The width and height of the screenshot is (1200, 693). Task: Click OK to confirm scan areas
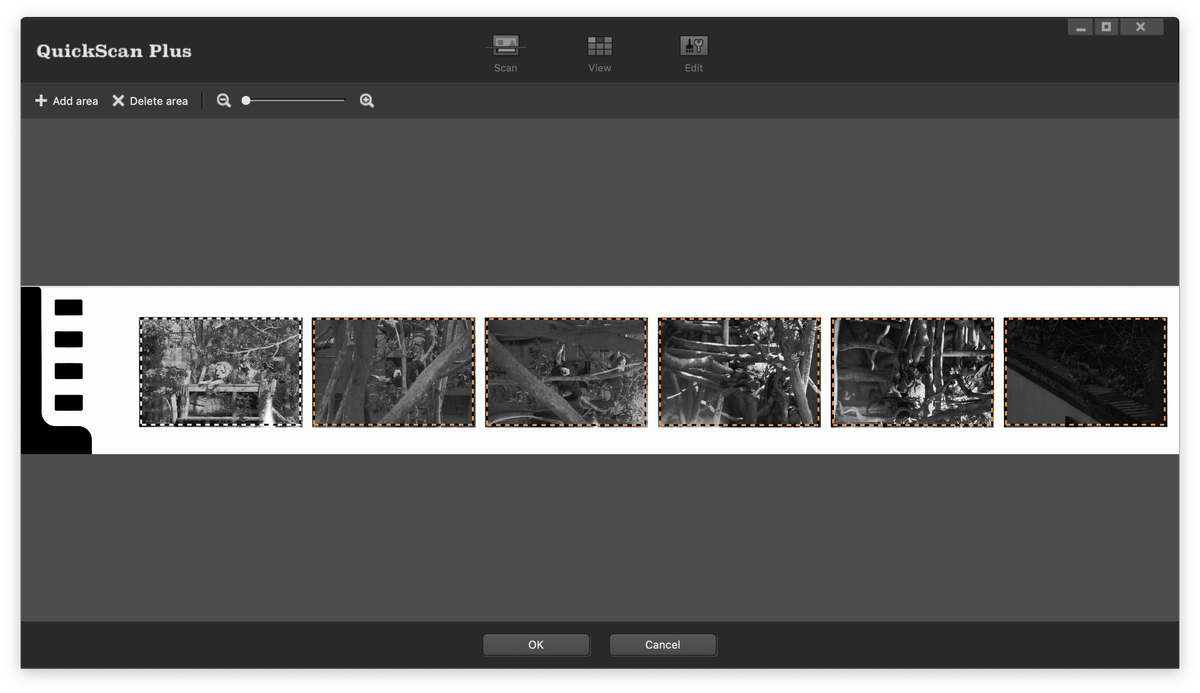(536, 645)
